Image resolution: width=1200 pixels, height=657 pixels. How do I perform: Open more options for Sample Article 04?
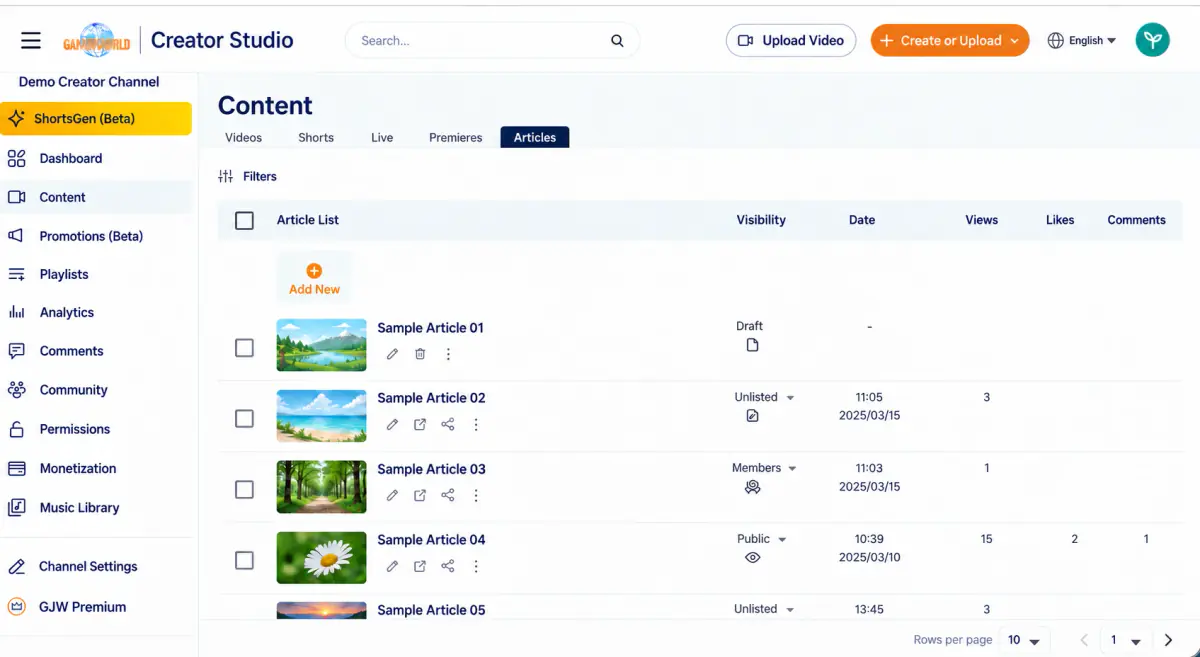click(x=476, y=566)
